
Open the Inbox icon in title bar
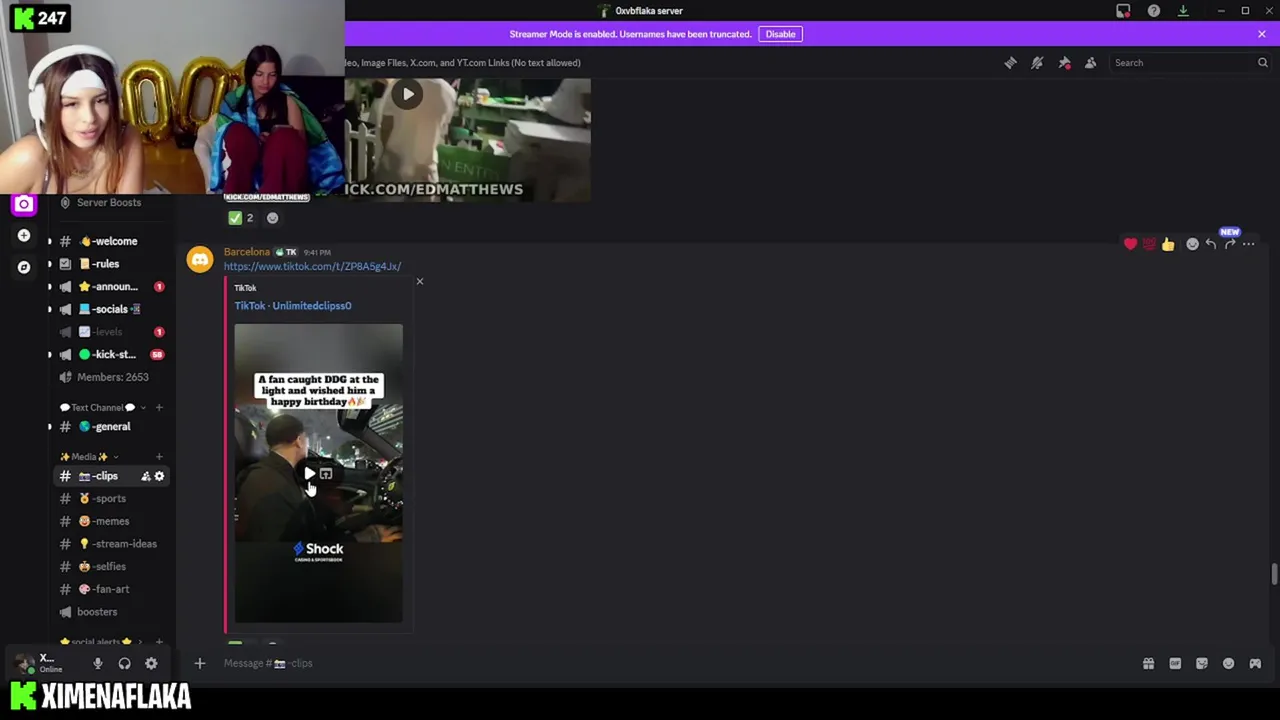tap(1123, 11)
